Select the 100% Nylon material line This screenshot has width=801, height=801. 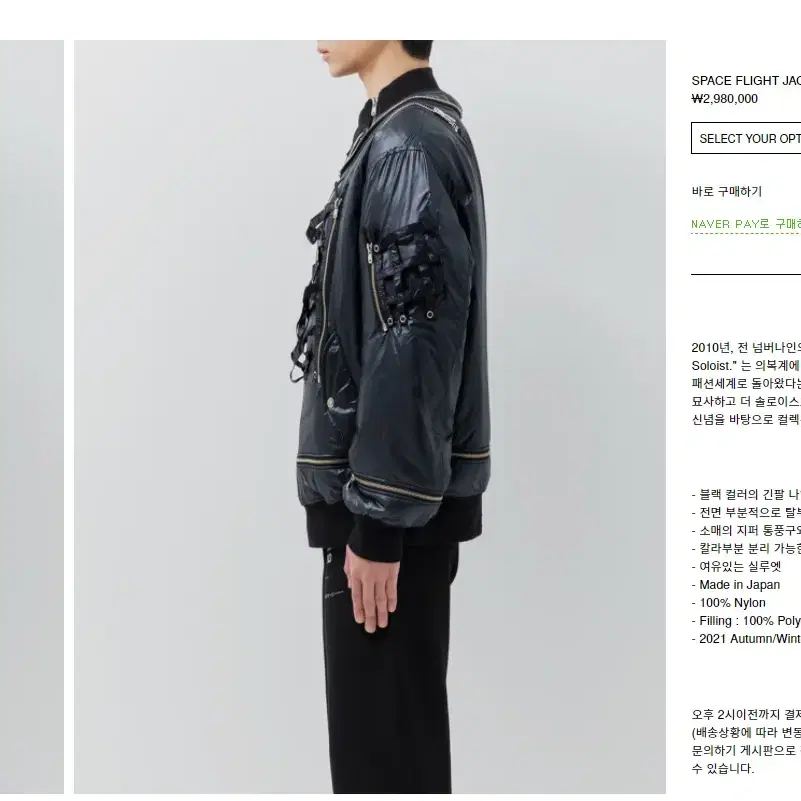pos(728,603)
